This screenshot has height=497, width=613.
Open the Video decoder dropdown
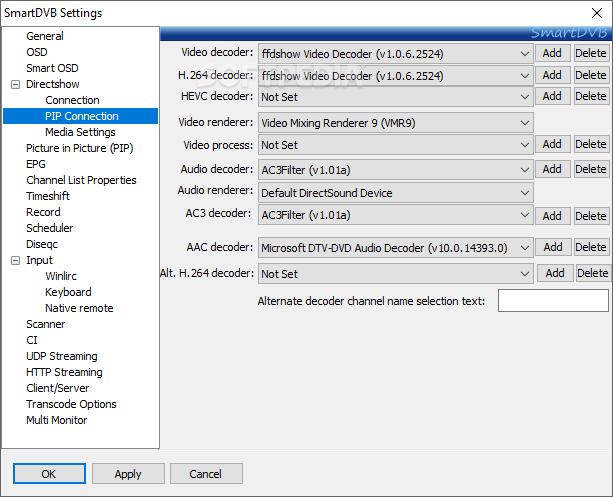pyautogui.click(x=396, y=54)
